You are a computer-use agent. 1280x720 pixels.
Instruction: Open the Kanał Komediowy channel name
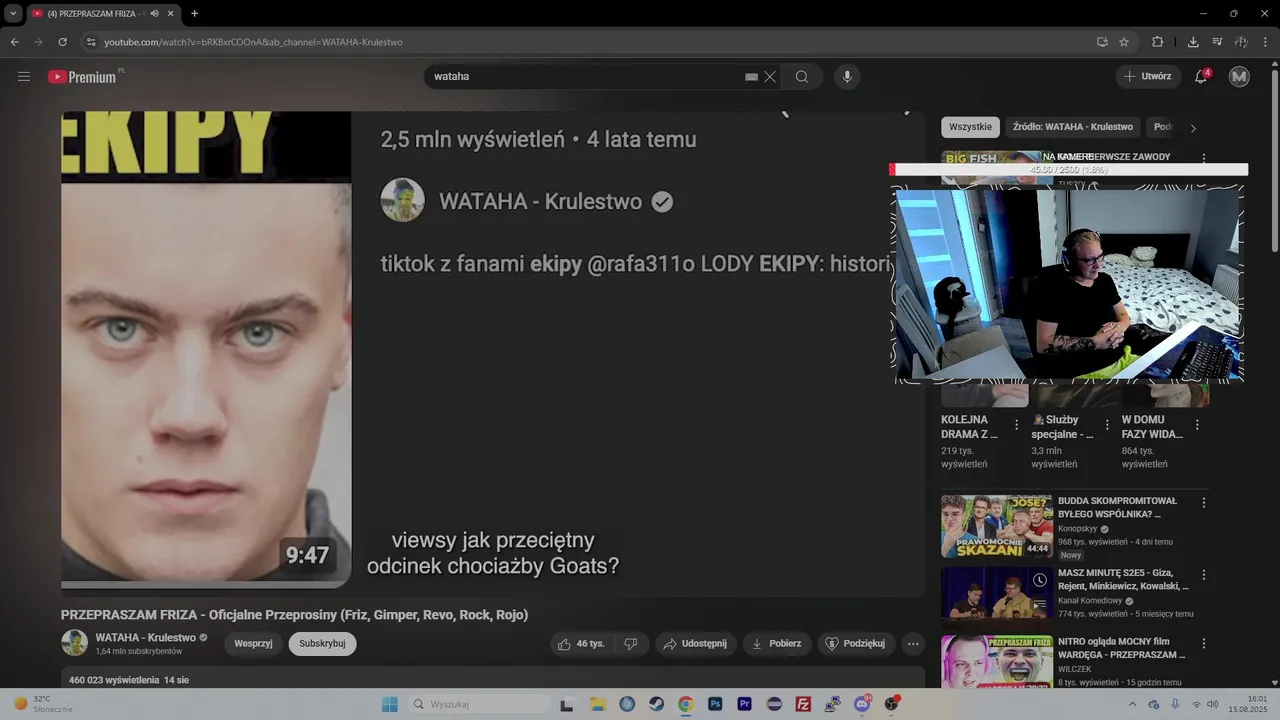pos(1090,601)
